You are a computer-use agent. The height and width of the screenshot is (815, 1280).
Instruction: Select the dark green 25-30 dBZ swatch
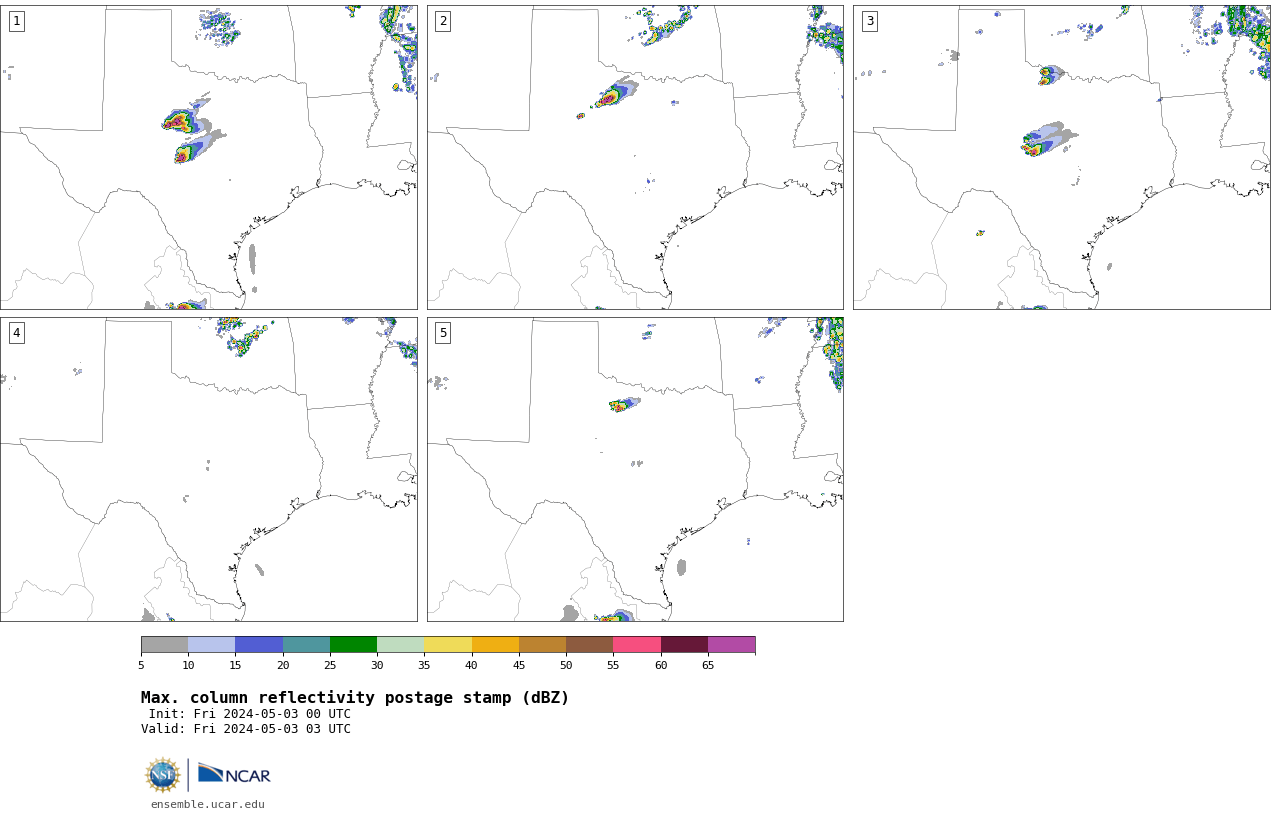click(353, 645)
